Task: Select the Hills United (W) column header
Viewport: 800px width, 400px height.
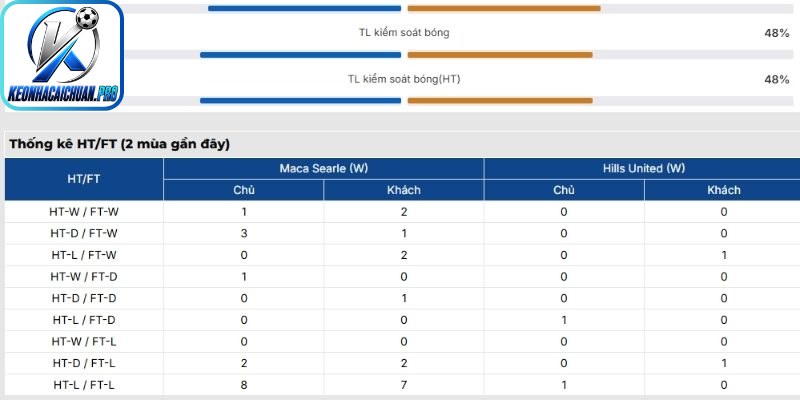Action: [x=643, y=168]
